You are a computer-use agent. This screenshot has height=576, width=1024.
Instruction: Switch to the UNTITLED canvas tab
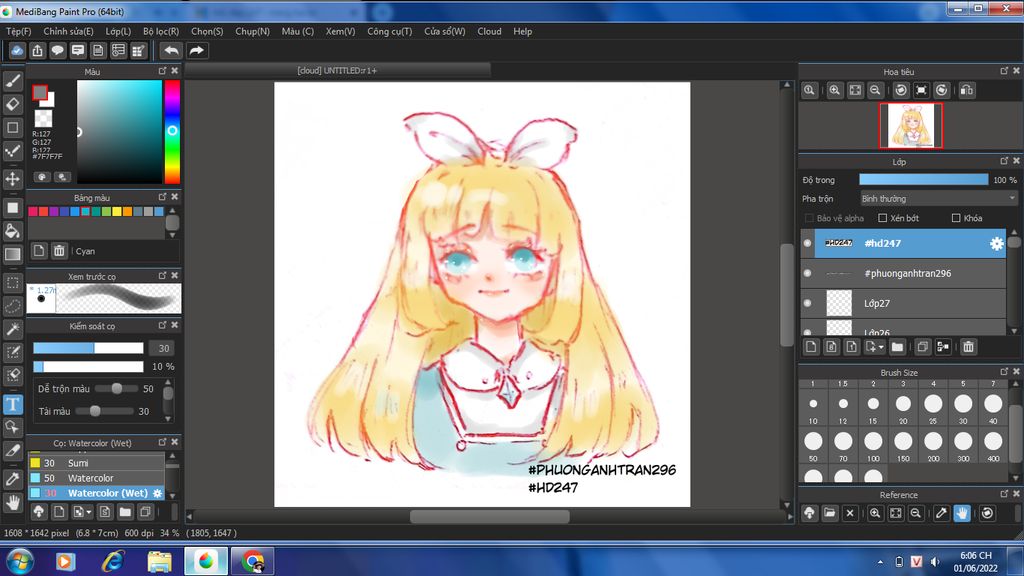(x=337, y=71)
